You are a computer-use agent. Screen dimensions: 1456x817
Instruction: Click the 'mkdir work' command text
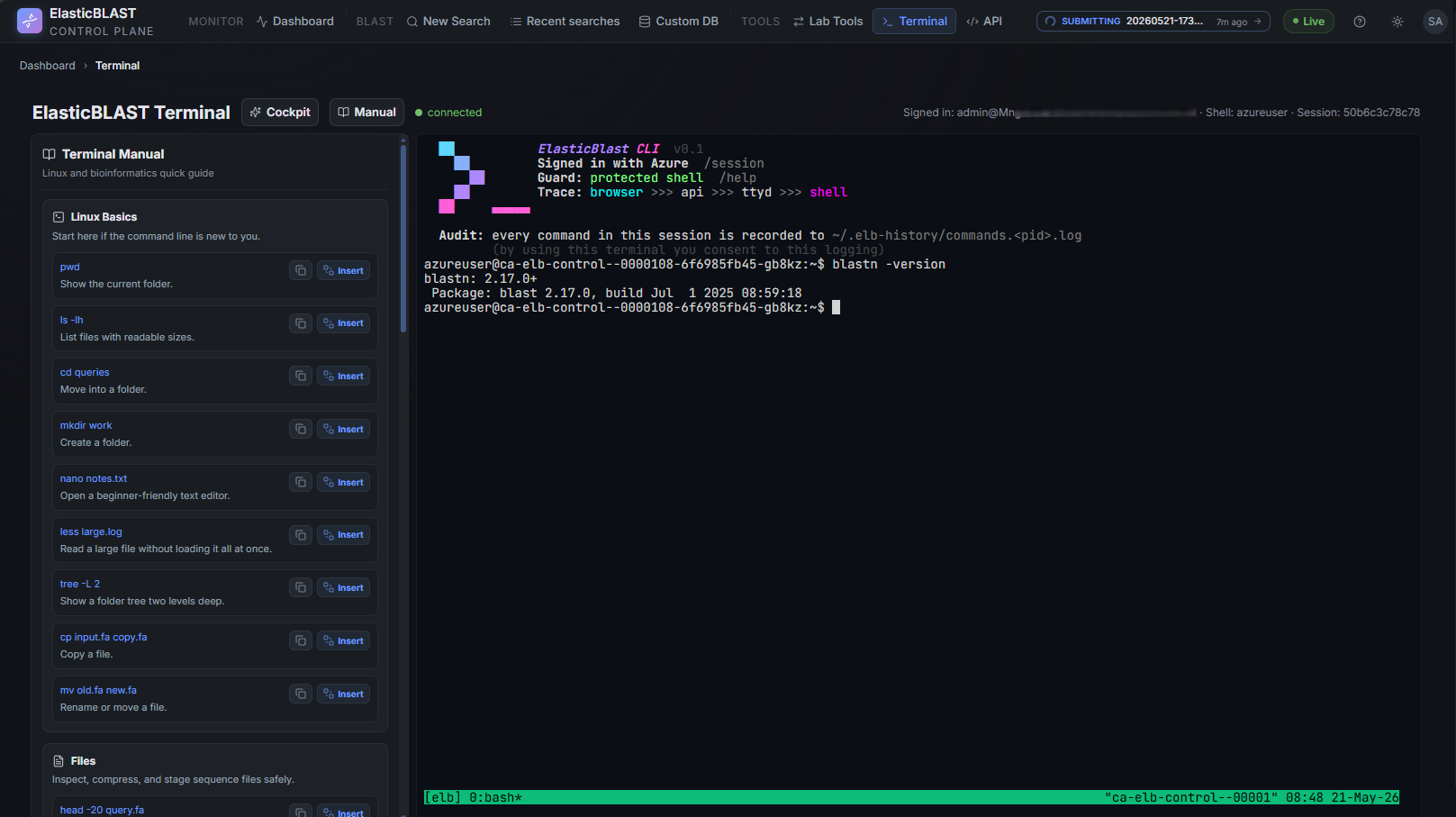click(x=86, y=425)
